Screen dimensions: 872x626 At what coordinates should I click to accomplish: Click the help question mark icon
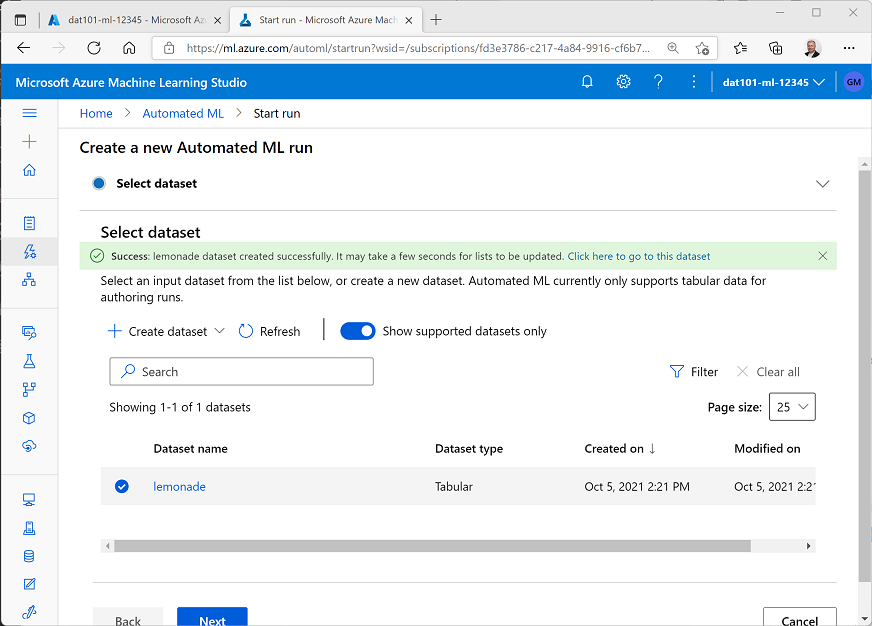[x=658, y=82]
